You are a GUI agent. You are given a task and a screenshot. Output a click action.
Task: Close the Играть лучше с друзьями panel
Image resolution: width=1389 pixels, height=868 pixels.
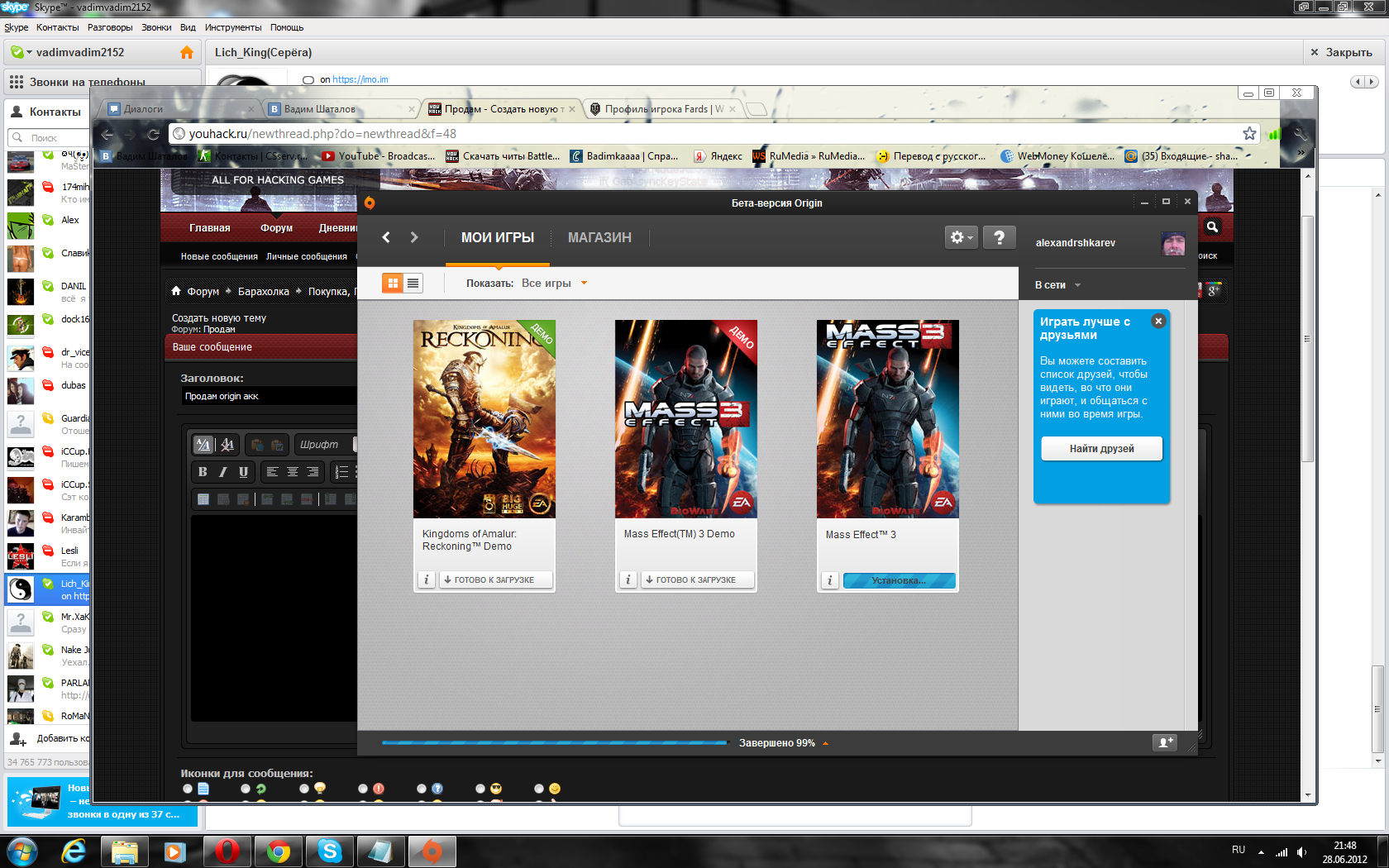[x=1158, y=321]
